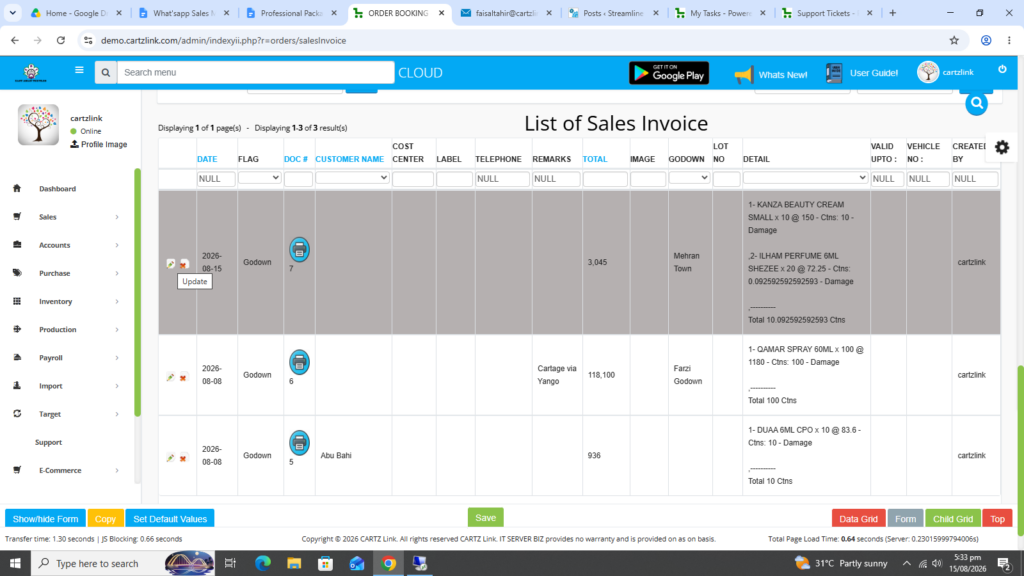Screen dimensions: 1024x576
Task: Open Microsoft Edge from taskbar
Action: 263,563
